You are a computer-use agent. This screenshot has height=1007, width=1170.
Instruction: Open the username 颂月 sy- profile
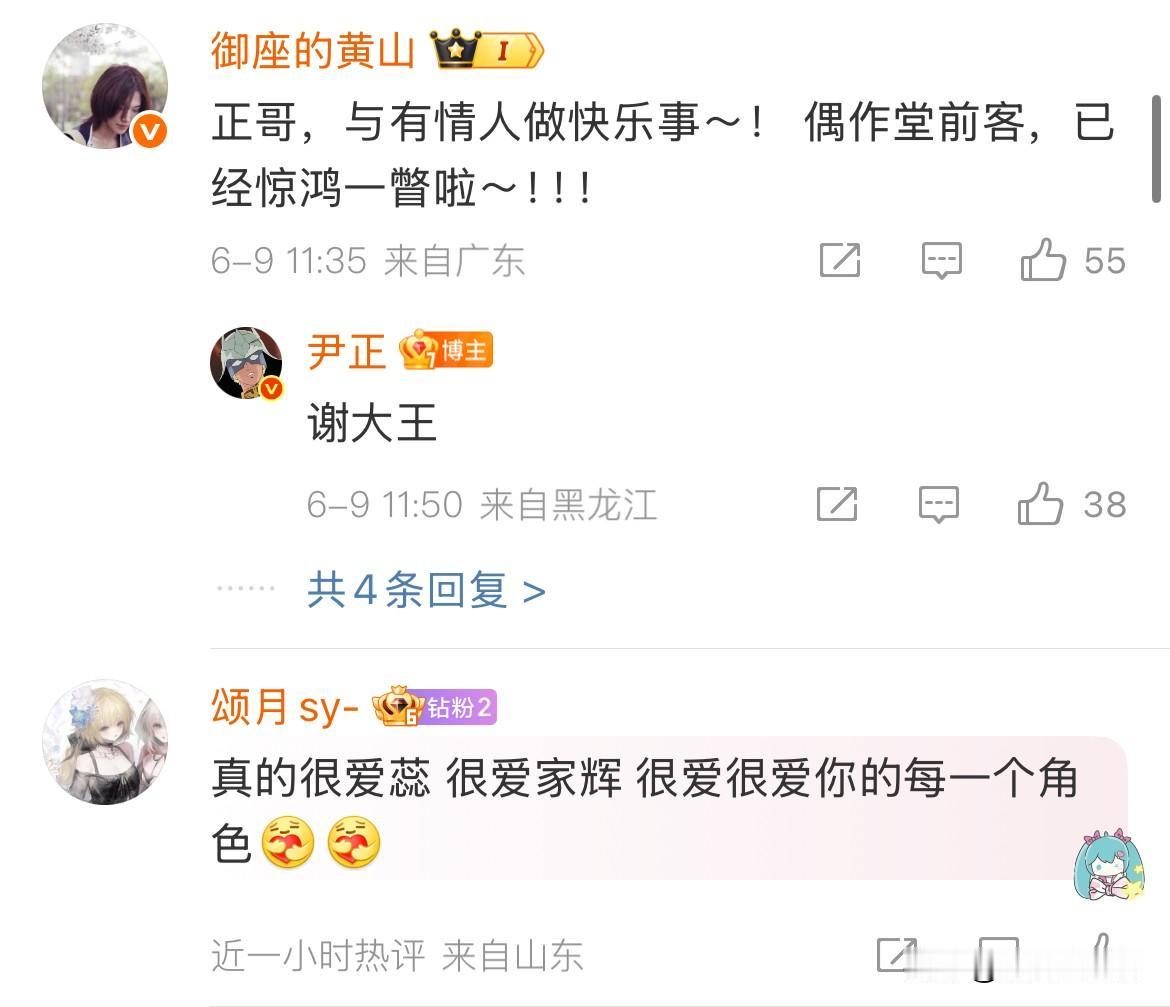pos(285,706)
